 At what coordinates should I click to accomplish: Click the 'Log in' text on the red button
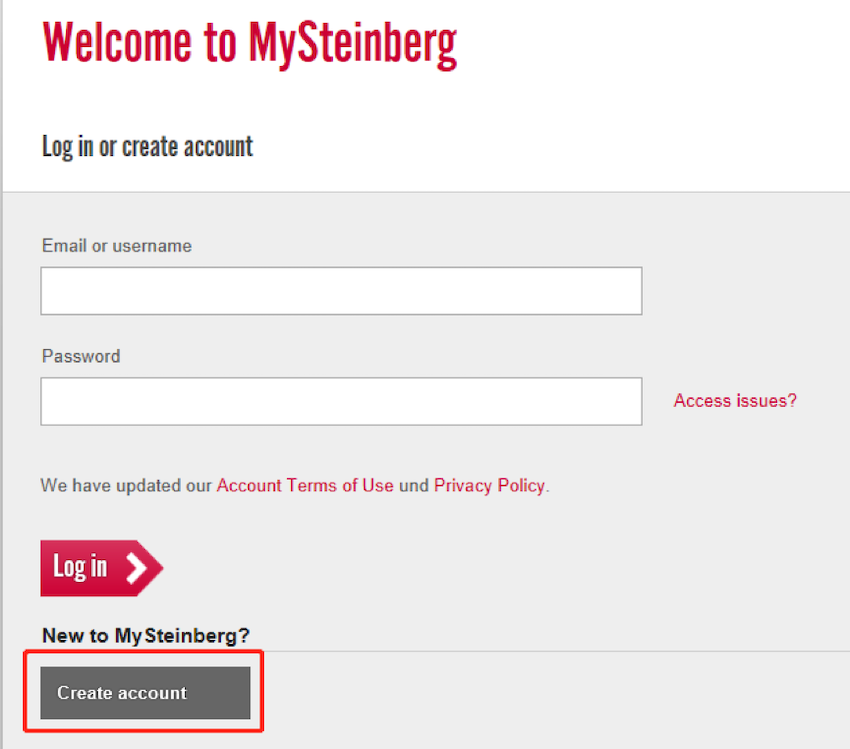(80, 568)
